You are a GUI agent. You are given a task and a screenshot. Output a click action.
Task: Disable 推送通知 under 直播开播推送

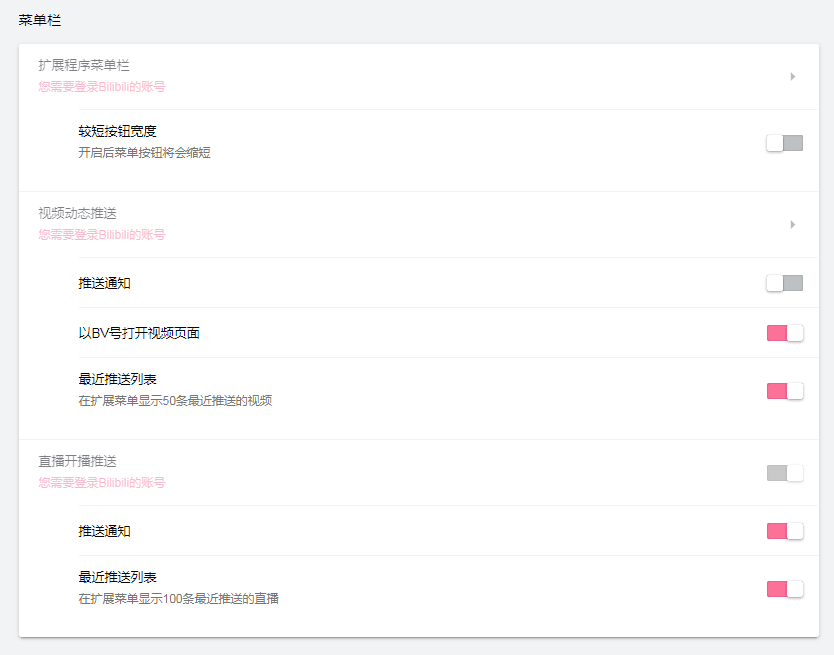pyautogui.click(x=784, y=531)
